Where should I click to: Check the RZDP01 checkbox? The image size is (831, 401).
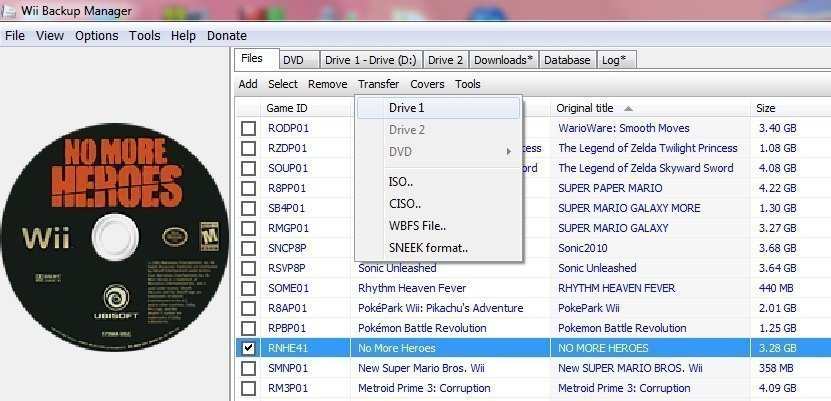click(248, 148)
